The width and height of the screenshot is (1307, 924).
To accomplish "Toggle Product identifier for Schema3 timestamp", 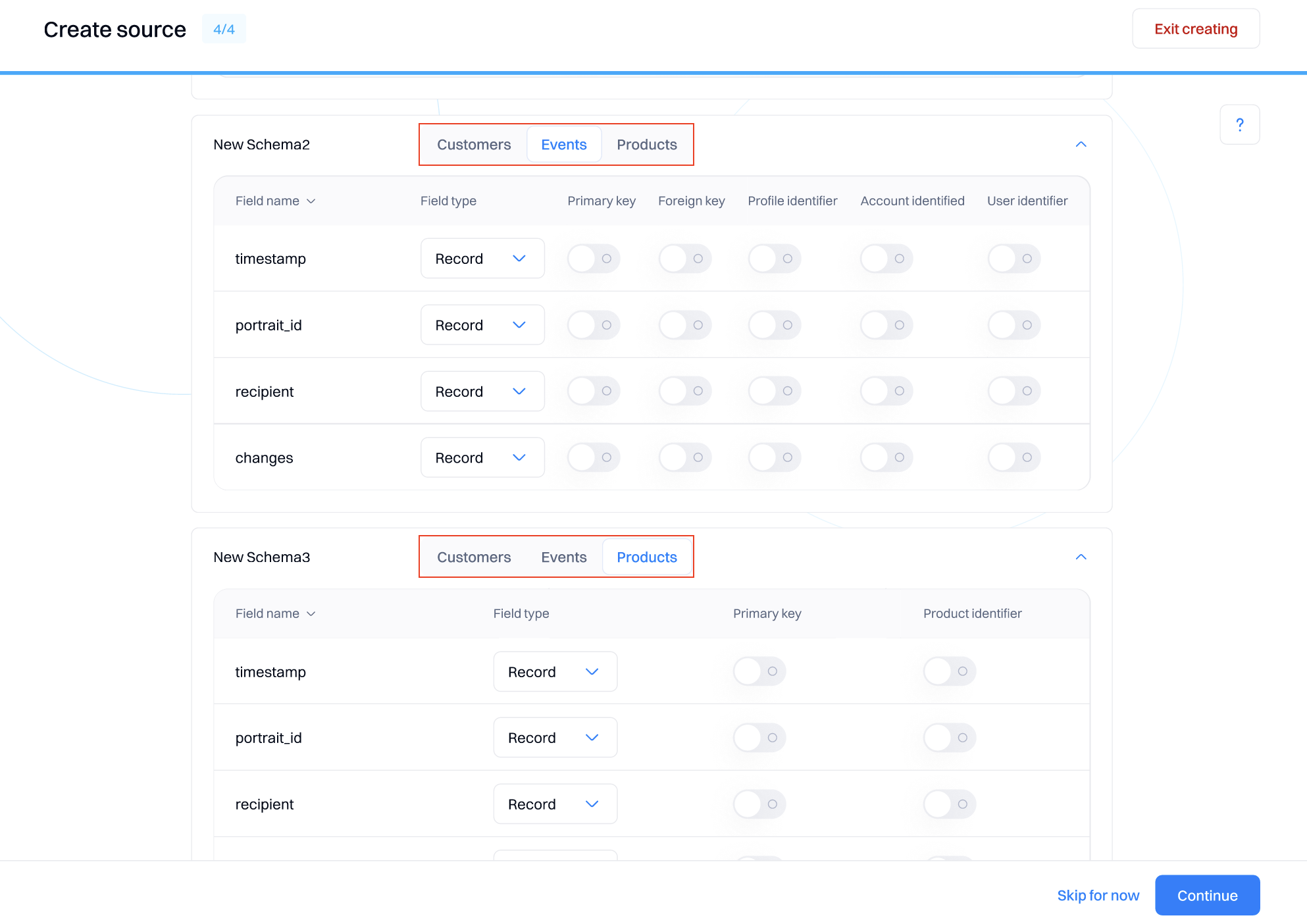I will (x=949, y=671).
